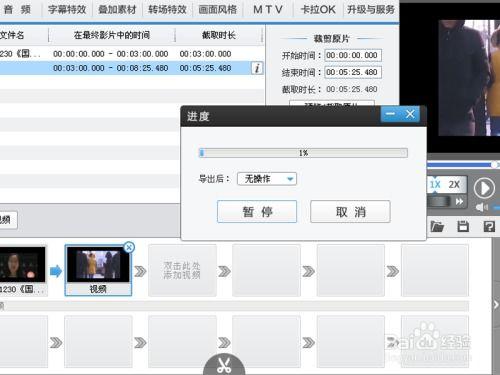Click the export progress bar at 1%
The width and height of the screenshot is (500, 375).
pyautogui.click(x=303, y=153)
